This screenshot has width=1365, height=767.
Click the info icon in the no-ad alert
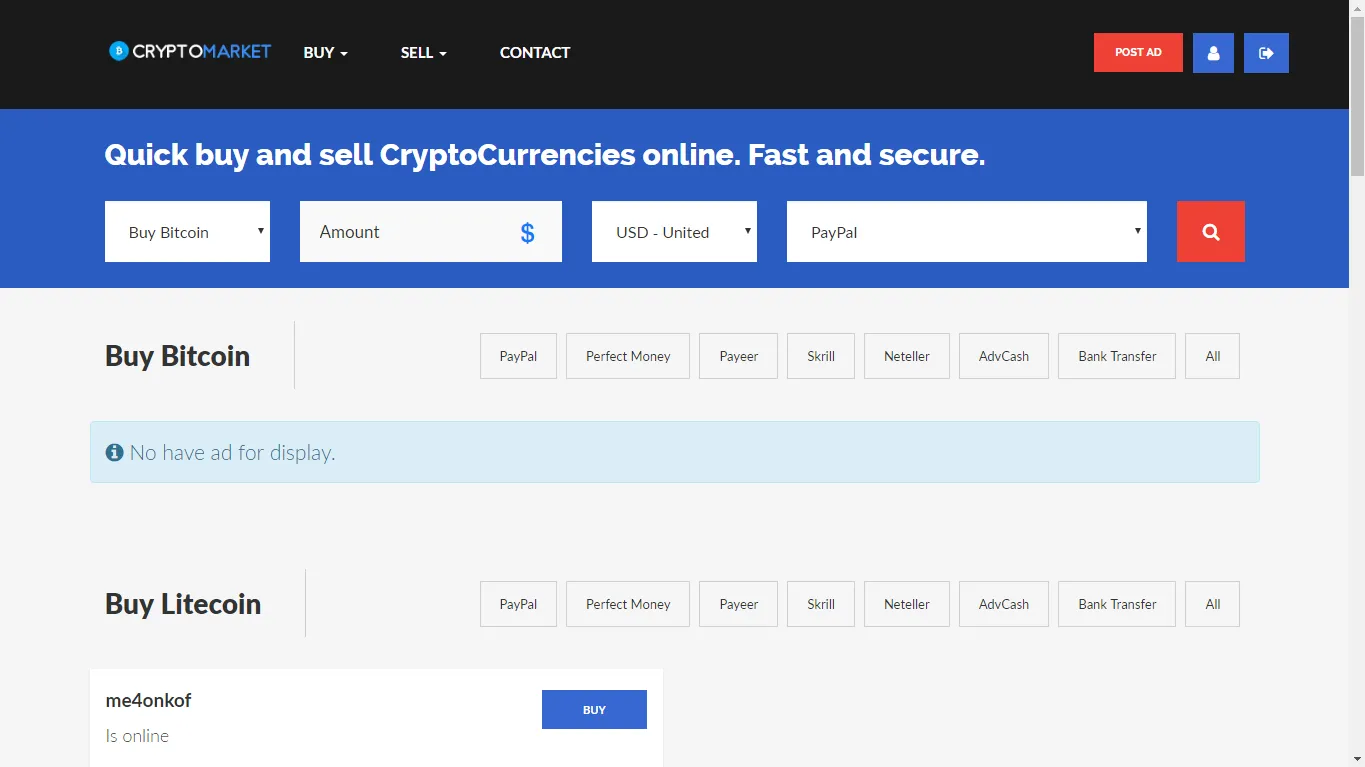click(x=115, y=453)
